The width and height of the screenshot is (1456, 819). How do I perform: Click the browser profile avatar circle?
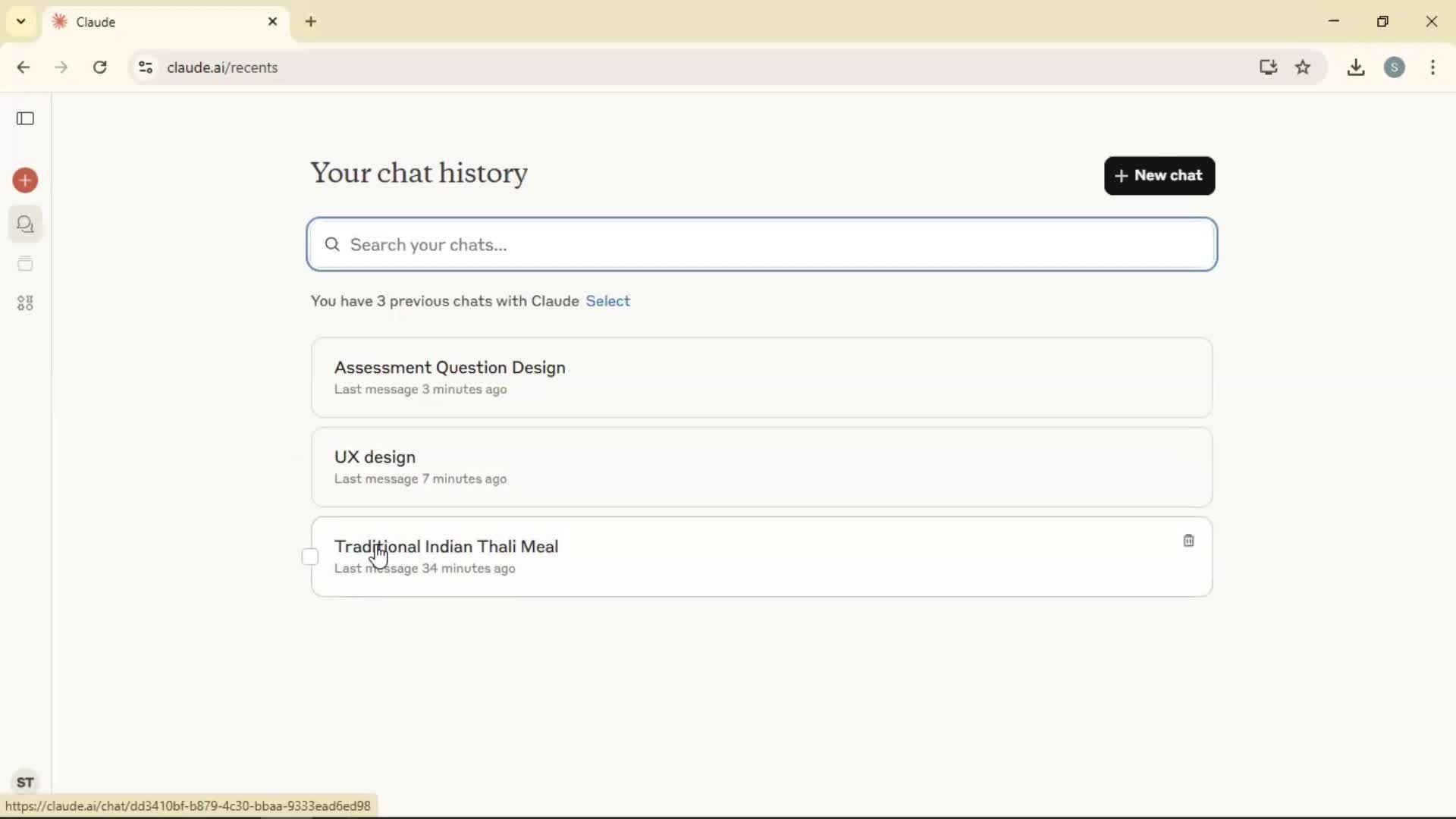[1395, 67]
